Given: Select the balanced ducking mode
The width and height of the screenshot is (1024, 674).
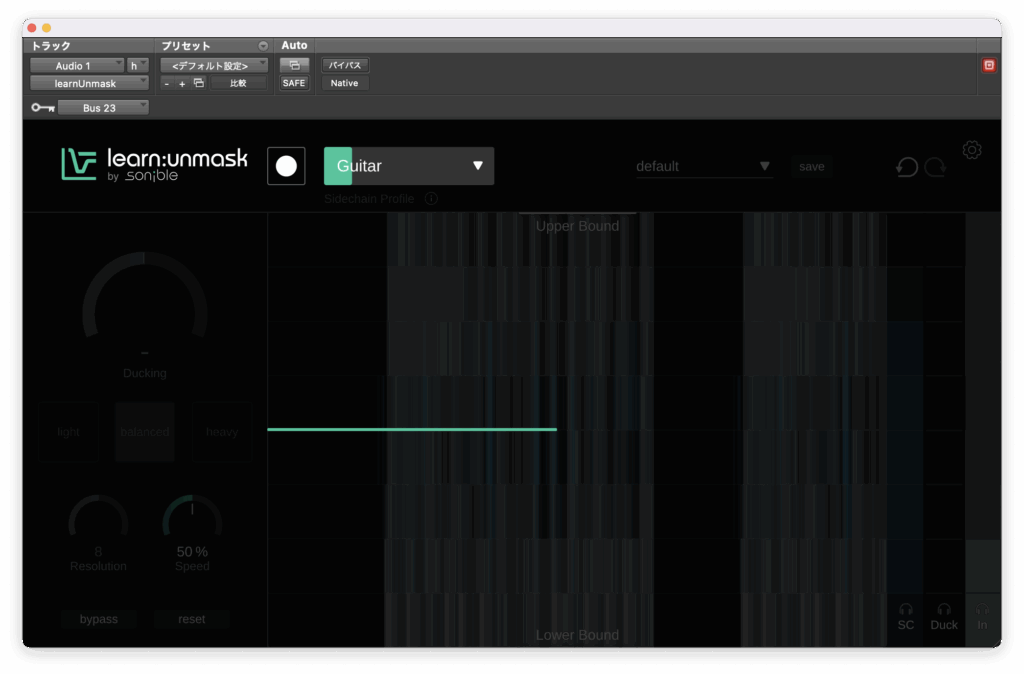Looking at the screenshot, I should click(145, 432).
